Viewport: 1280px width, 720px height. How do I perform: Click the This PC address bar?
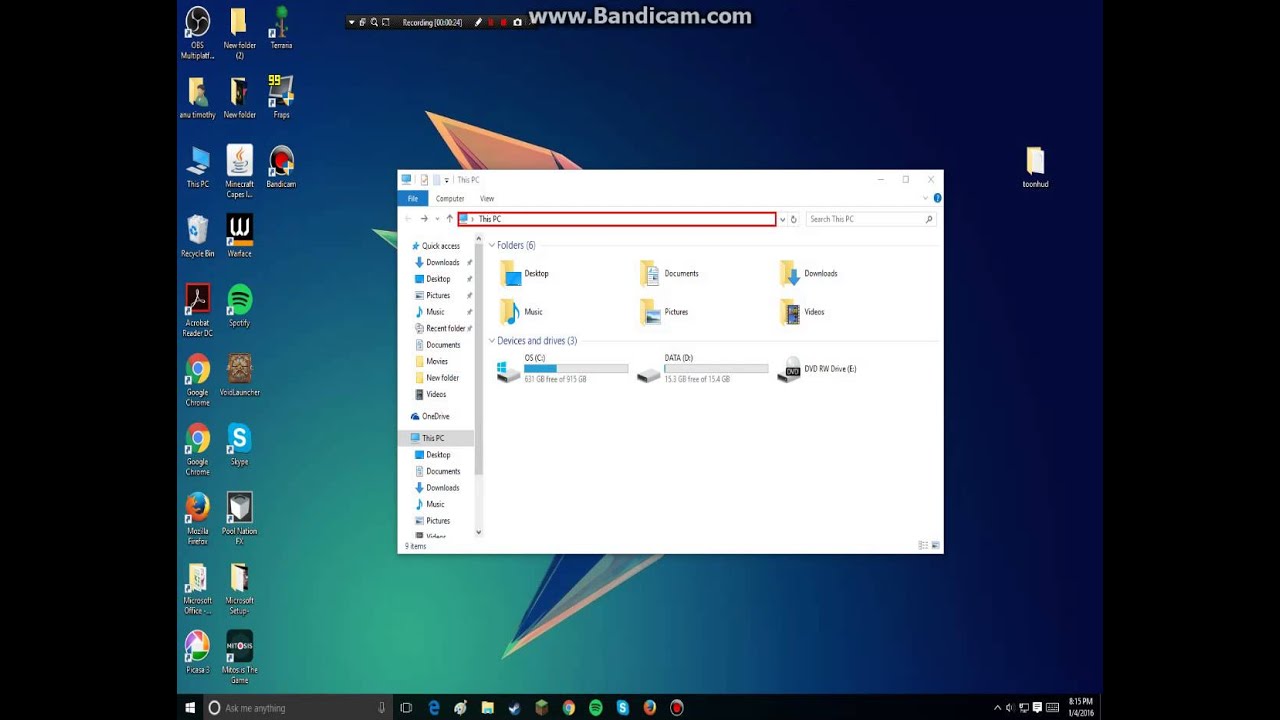[x=617, y=219]
